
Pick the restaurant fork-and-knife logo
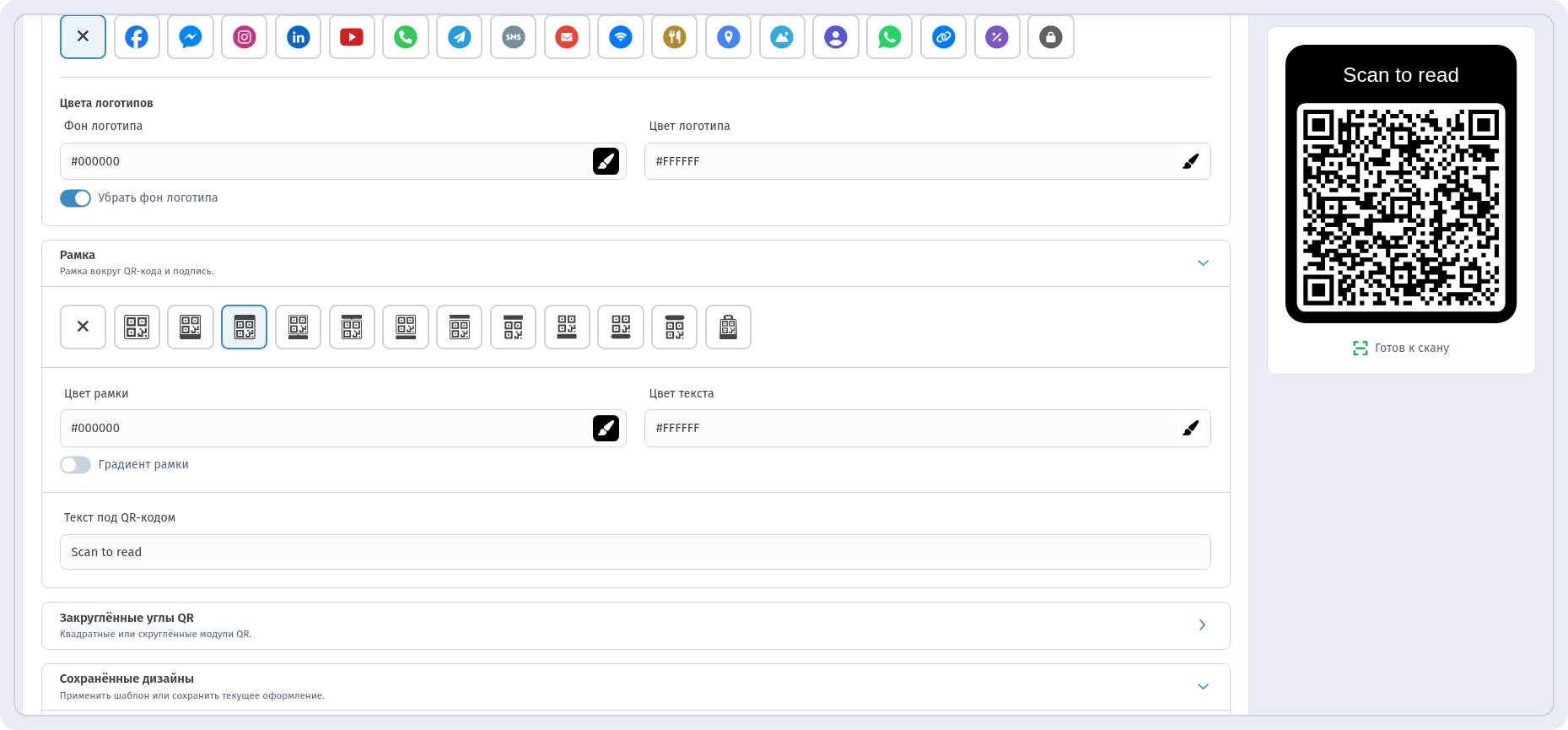(675, 37)
